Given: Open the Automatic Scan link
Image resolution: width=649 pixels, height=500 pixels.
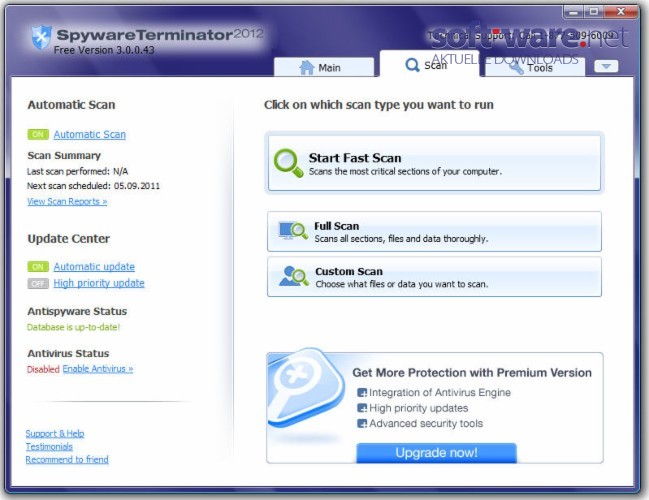Looking at the screenshot, I should pos(89,135).
